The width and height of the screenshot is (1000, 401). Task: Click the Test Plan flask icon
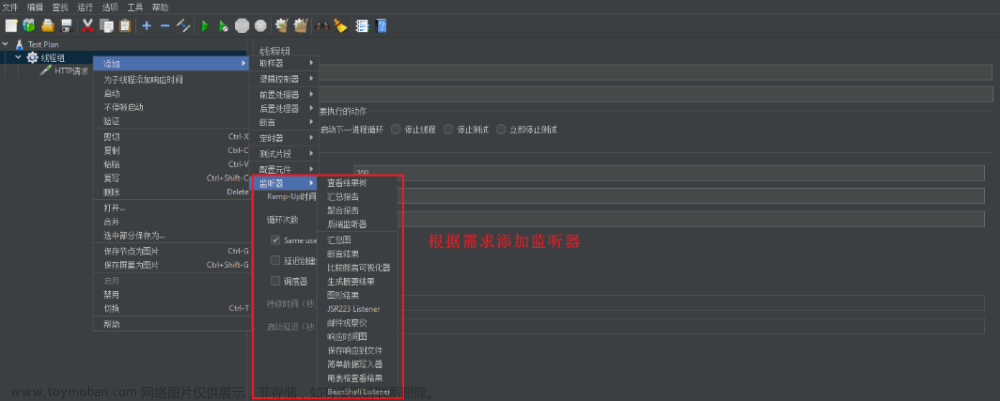coord(19,45)
